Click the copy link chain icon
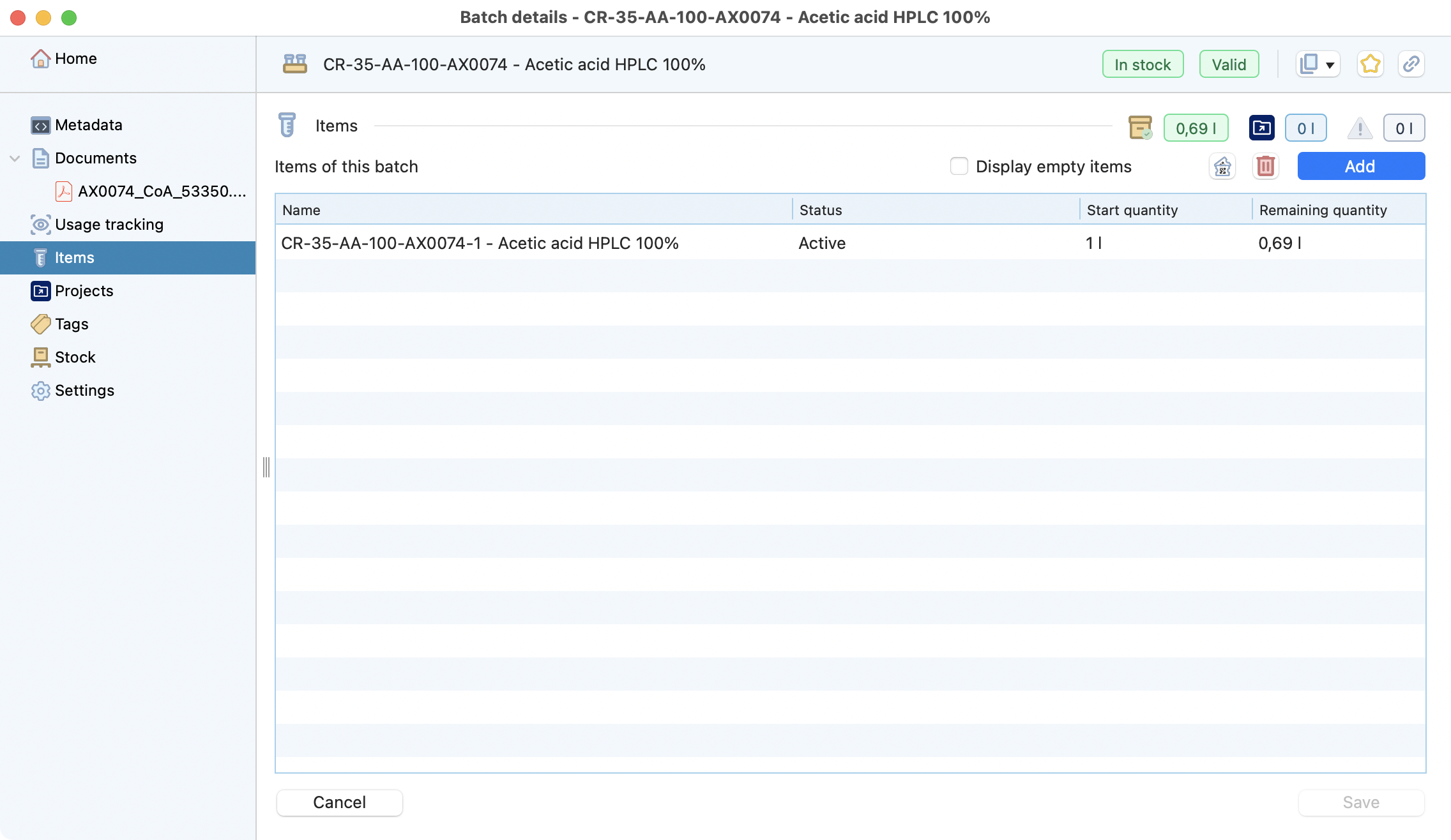The height and width of the screenshot is (840, 1451). (x=1411, y=64)
